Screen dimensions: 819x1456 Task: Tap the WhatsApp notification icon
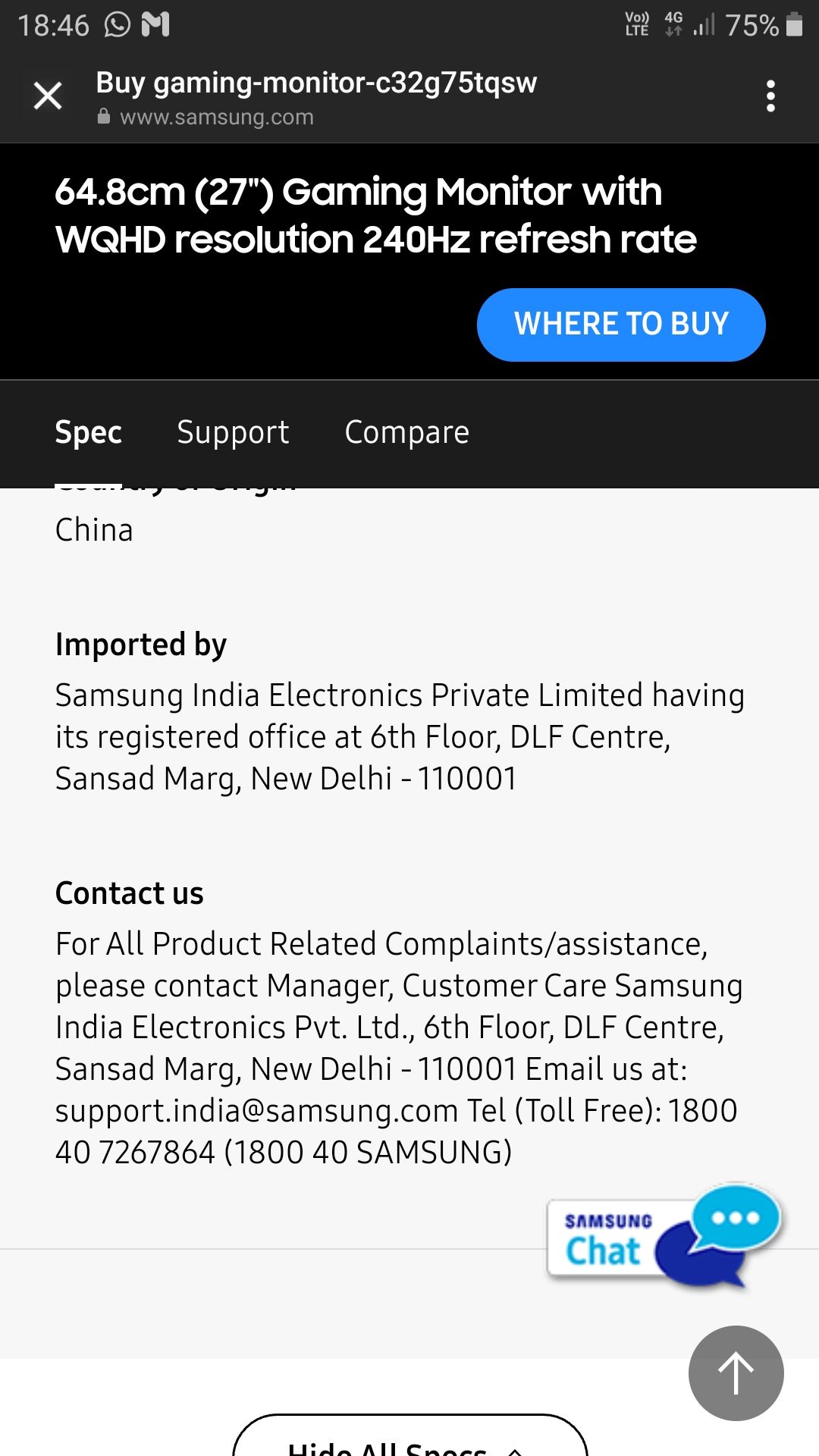tap(118, 24)
